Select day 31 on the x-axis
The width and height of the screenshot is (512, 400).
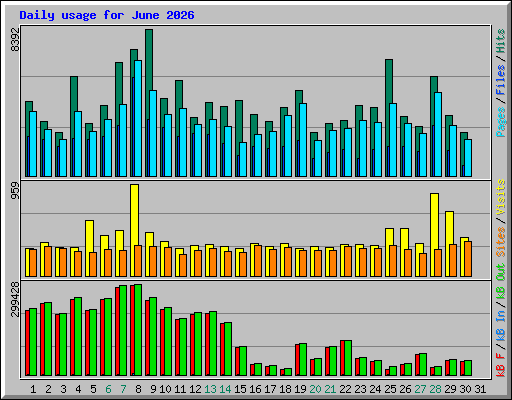tap(480, 389)
